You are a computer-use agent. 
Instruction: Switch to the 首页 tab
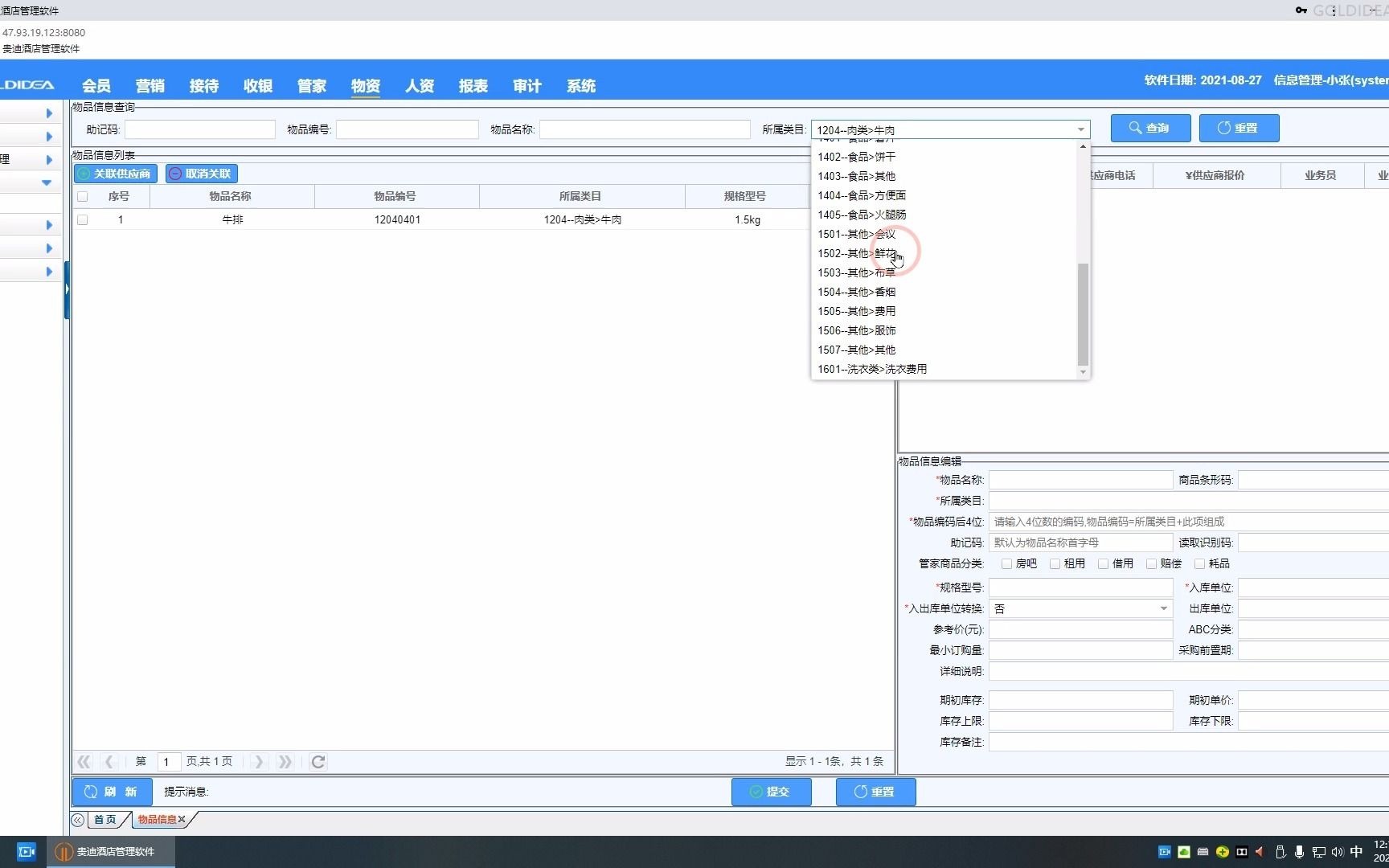pyautogui.click(x=105, y=820)
